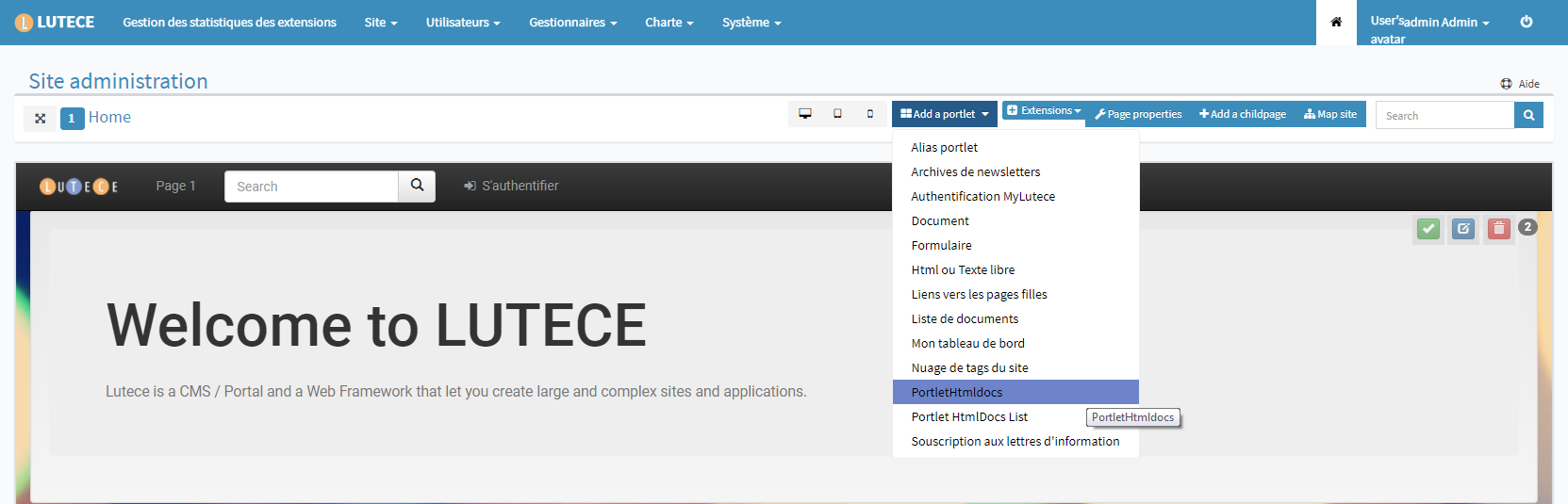The height and width of the screenshot is (504, 1568).
Task: Delete portlet using red trash icon
Action: pos(1498,228)
